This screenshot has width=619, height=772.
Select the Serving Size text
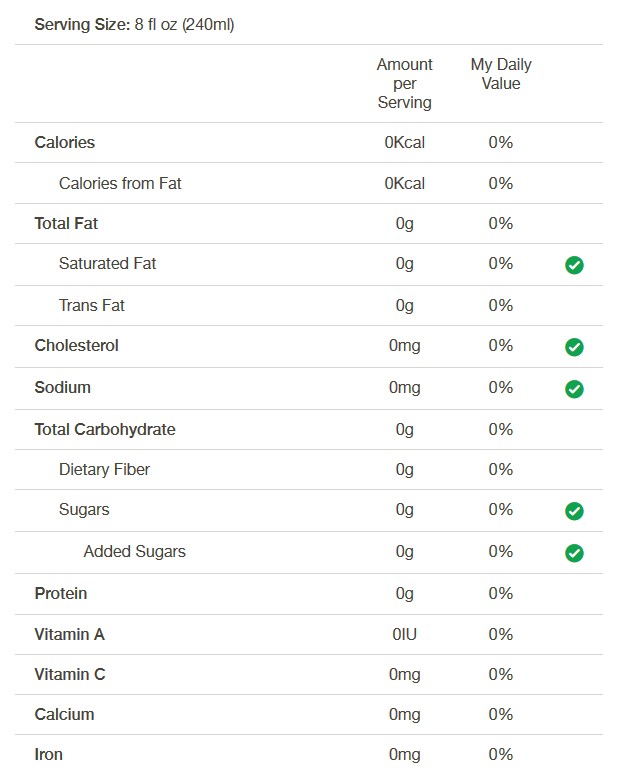point(134,25)
